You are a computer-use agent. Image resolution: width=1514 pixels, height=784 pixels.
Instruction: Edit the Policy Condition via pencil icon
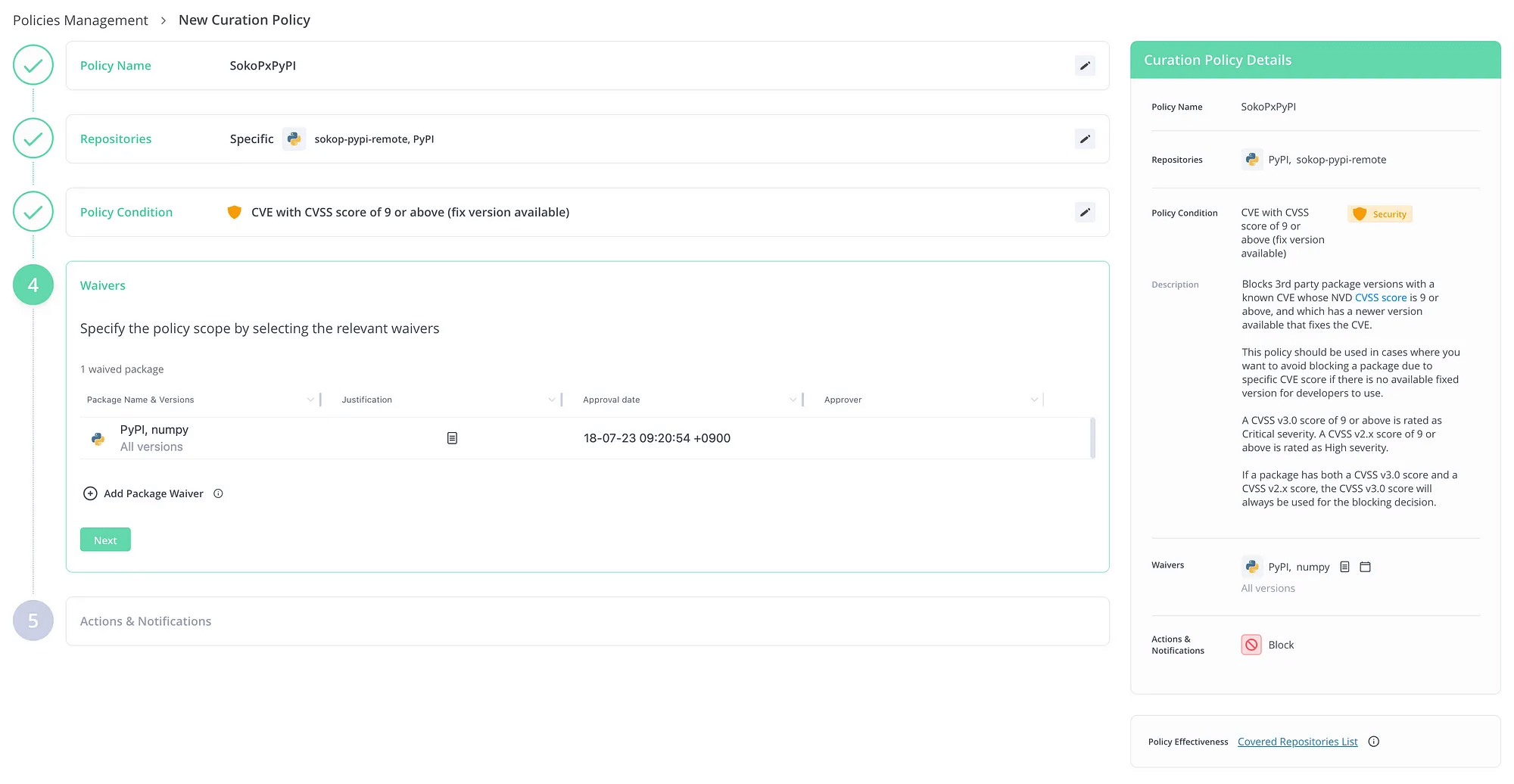click(1084, 213)
